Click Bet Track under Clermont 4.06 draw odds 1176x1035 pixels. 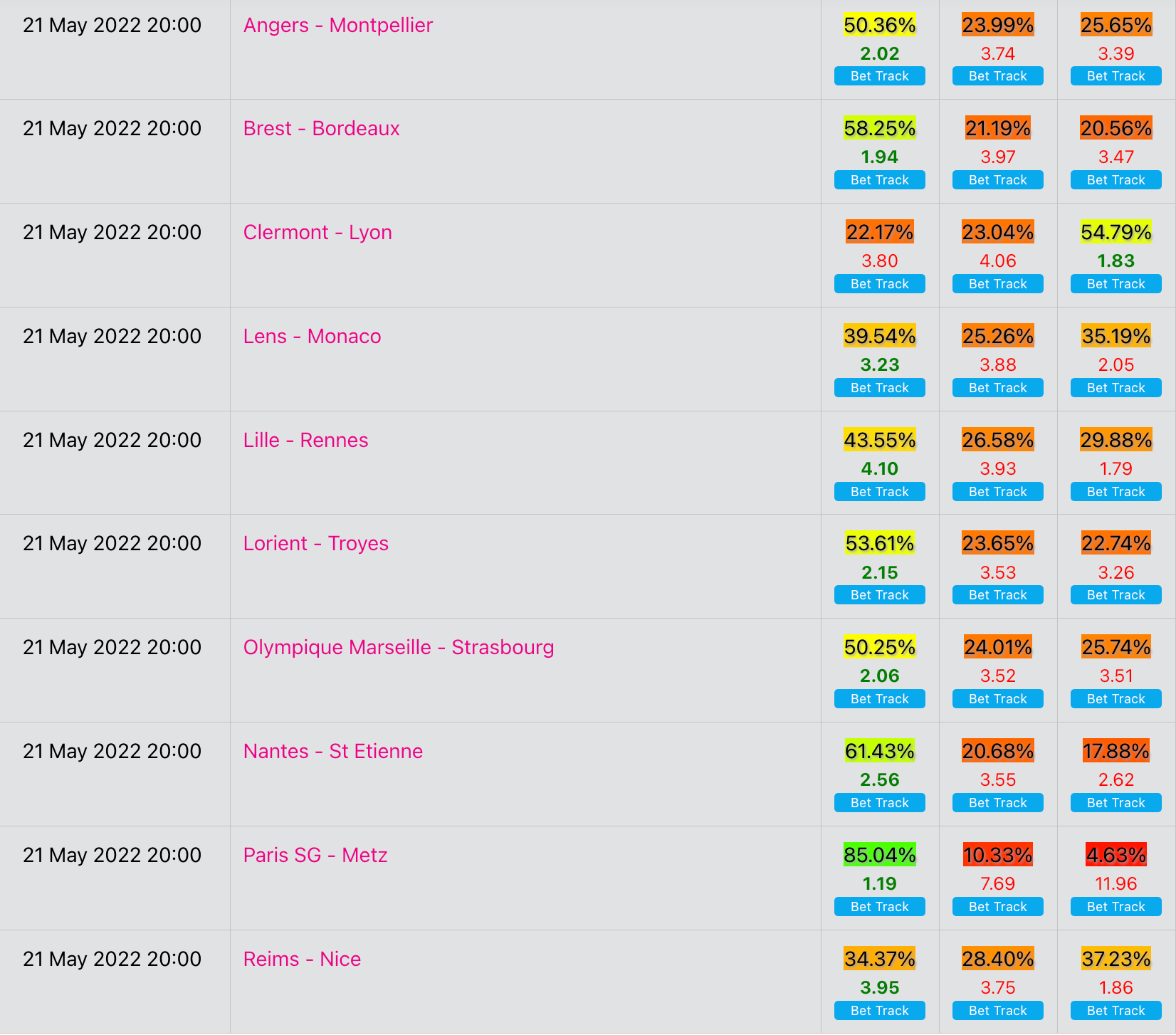(x=998, y=284)
